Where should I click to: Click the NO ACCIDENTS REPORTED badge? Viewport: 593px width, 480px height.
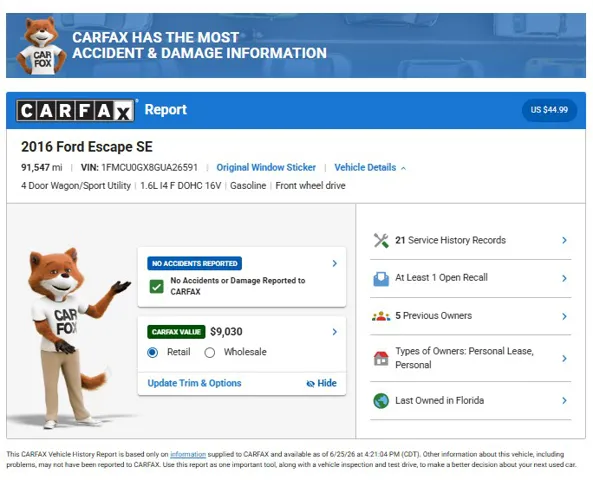click(194, 263)
